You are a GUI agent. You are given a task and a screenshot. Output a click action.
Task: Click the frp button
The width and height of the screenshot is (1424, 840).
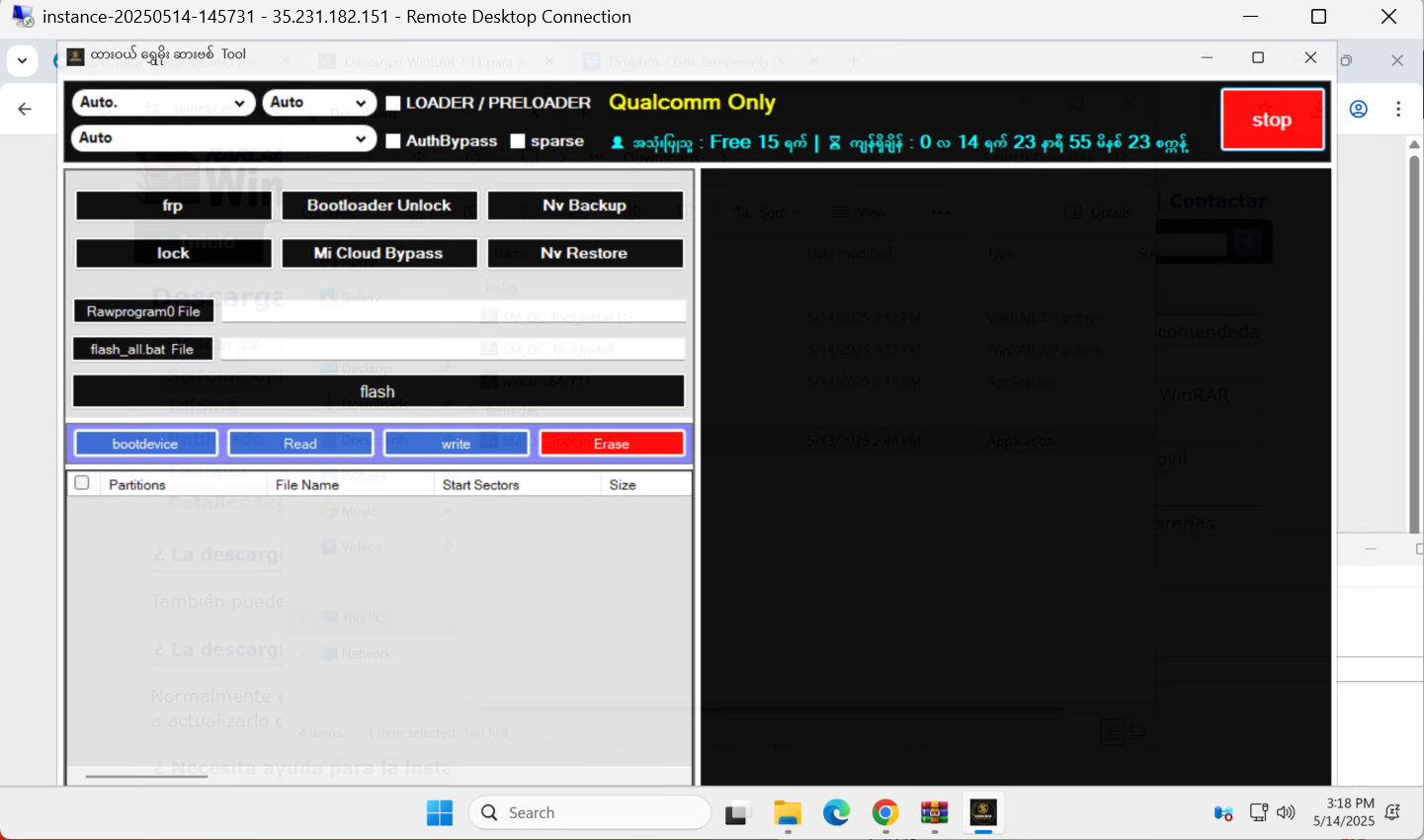click(173, 206)
